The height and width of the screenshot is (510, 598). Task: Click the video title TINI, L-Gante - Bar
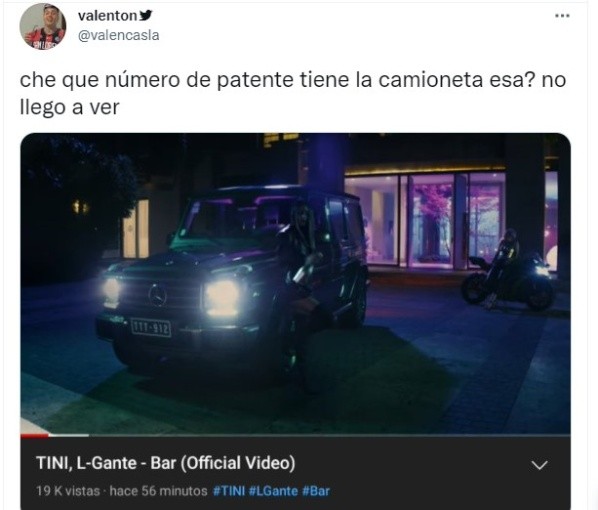166,463
